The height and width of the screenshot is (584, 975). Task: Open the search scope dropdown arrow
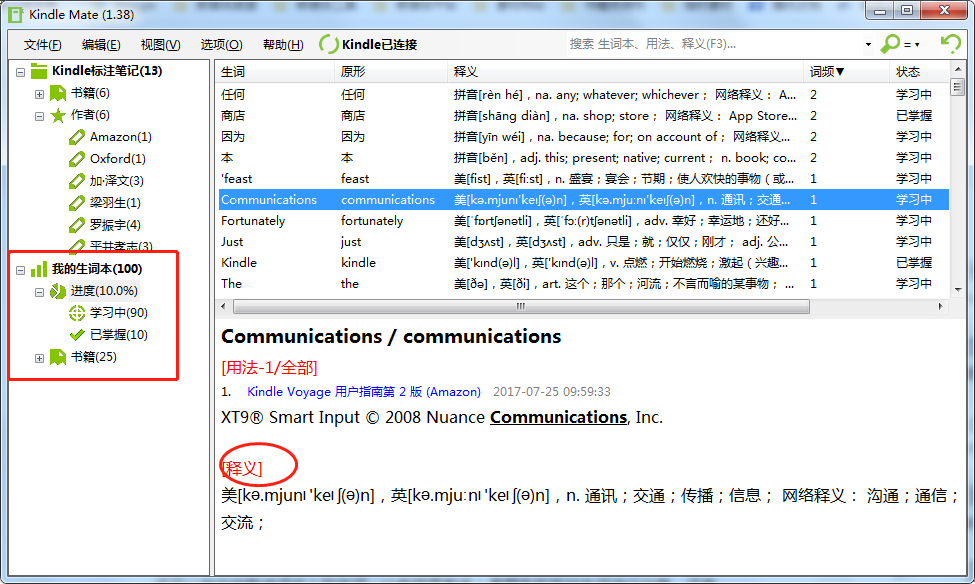(x=868, y=45)
